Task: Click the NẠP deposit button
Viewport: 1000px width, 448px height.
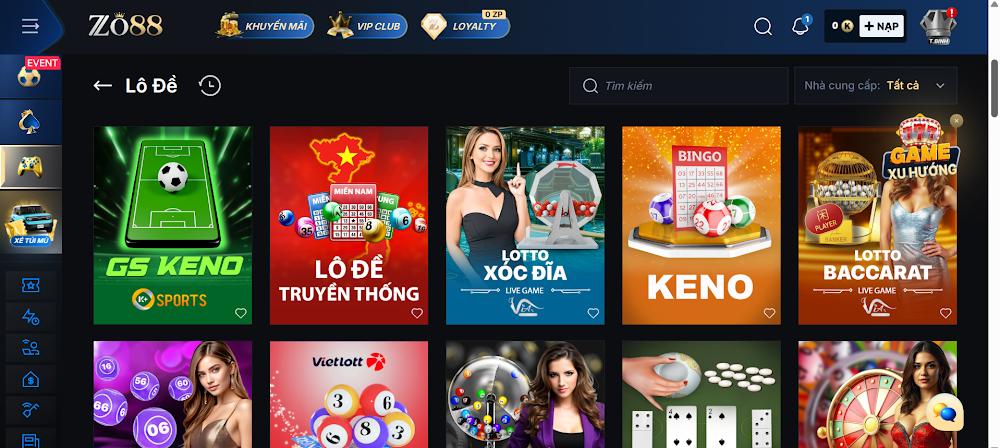Action: click(x=881, y=26)
